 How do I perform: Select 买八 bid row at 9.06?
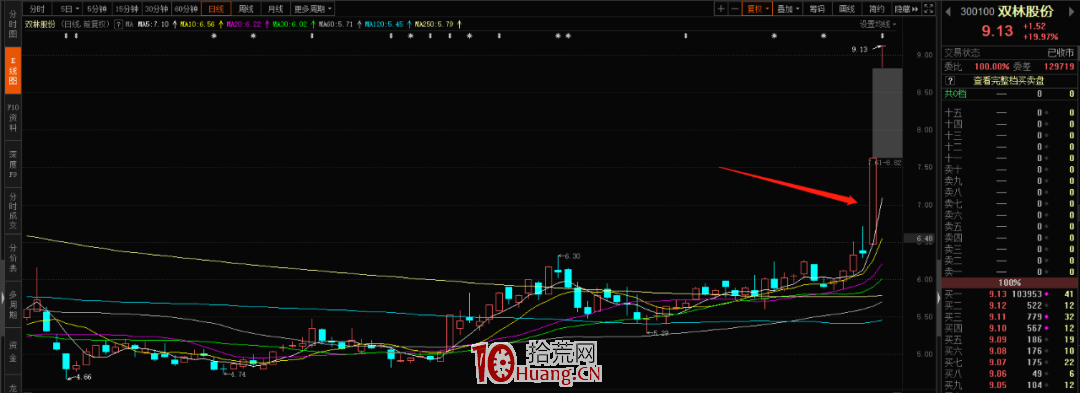(x=1009, y=373)
